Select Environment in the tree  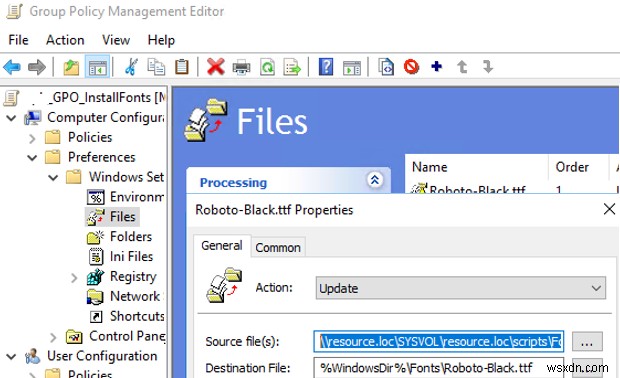137,197
